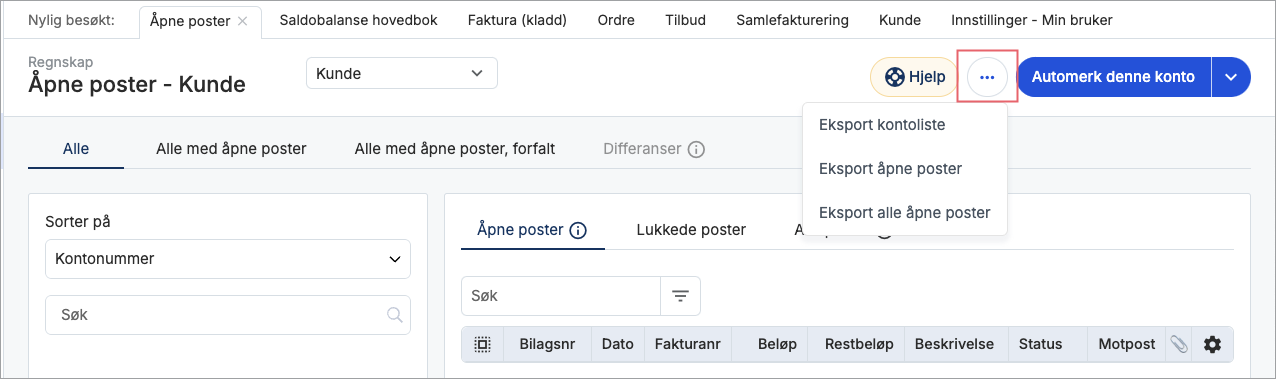Expand the Kunde dropdown
1276x379 pixels.
[x=401, y=73]
